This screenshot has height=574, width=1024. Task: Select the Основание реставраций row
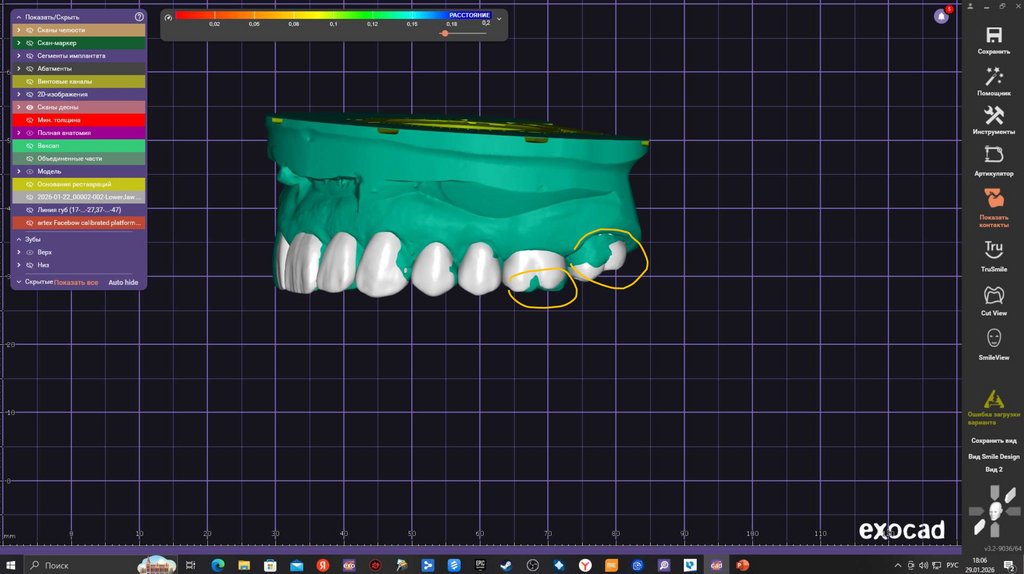click(x=78, y=184)
